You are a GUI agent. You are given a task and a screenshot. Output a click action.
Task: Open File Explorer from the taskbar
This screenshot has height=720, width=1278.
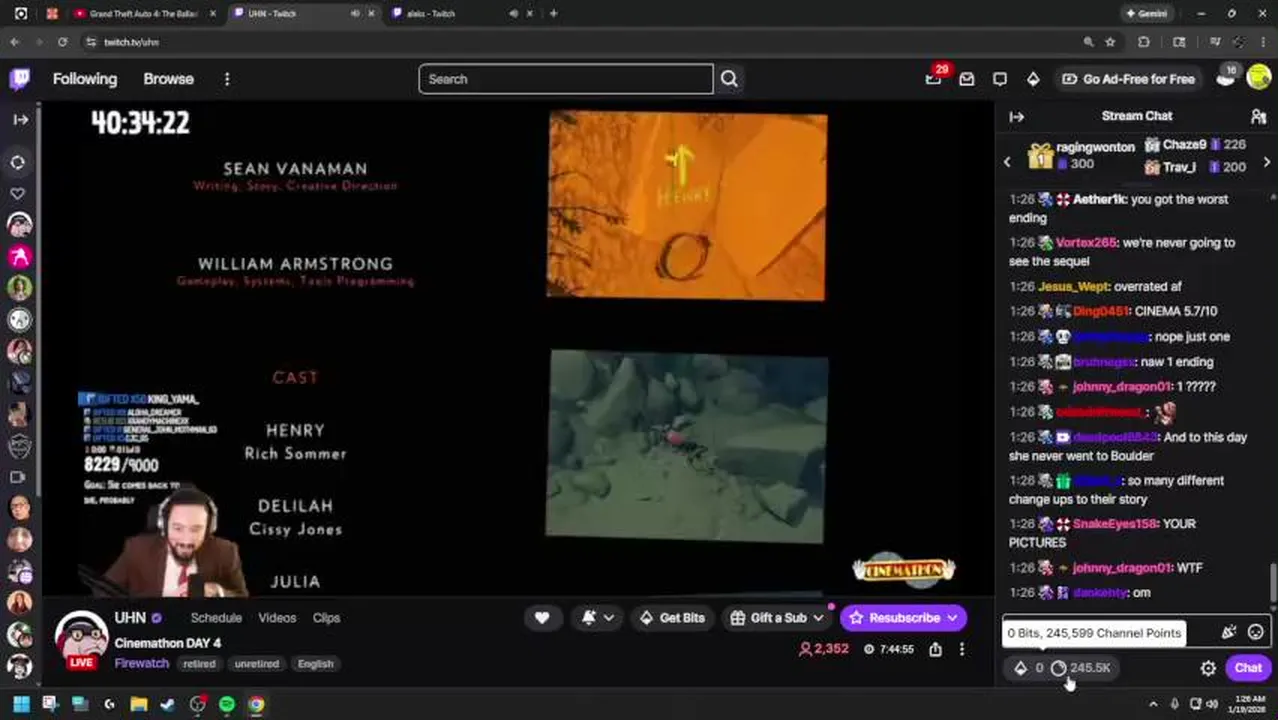coord(138,704)
